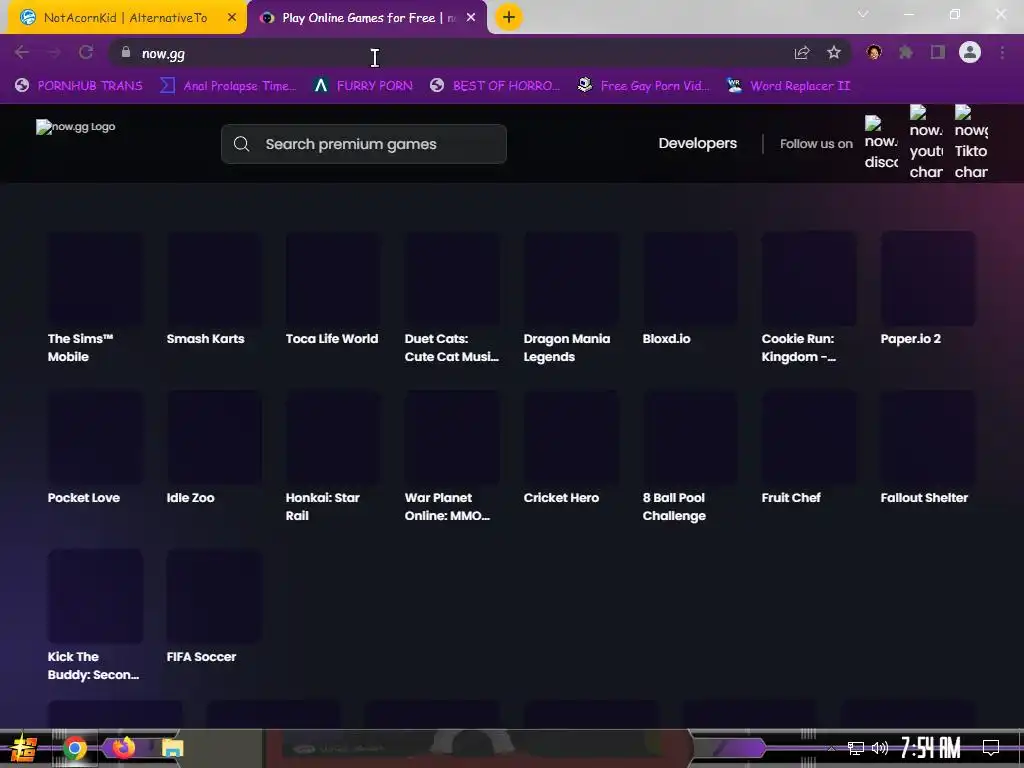Open the Smash Karts game title

pyautogui.click(x=206, y=338)
